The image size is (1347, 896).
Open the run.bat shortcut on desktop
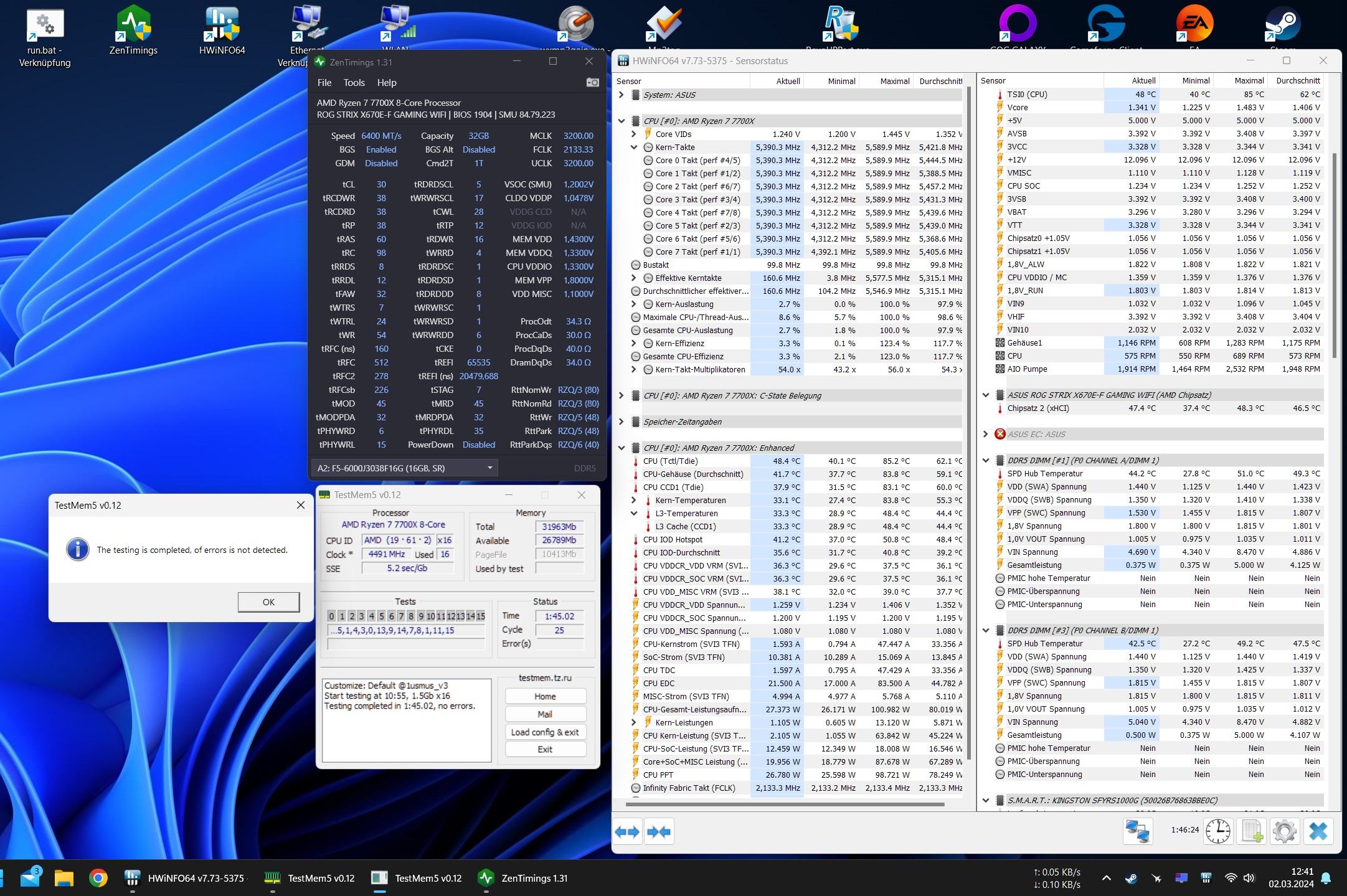[x=45, y=37]
